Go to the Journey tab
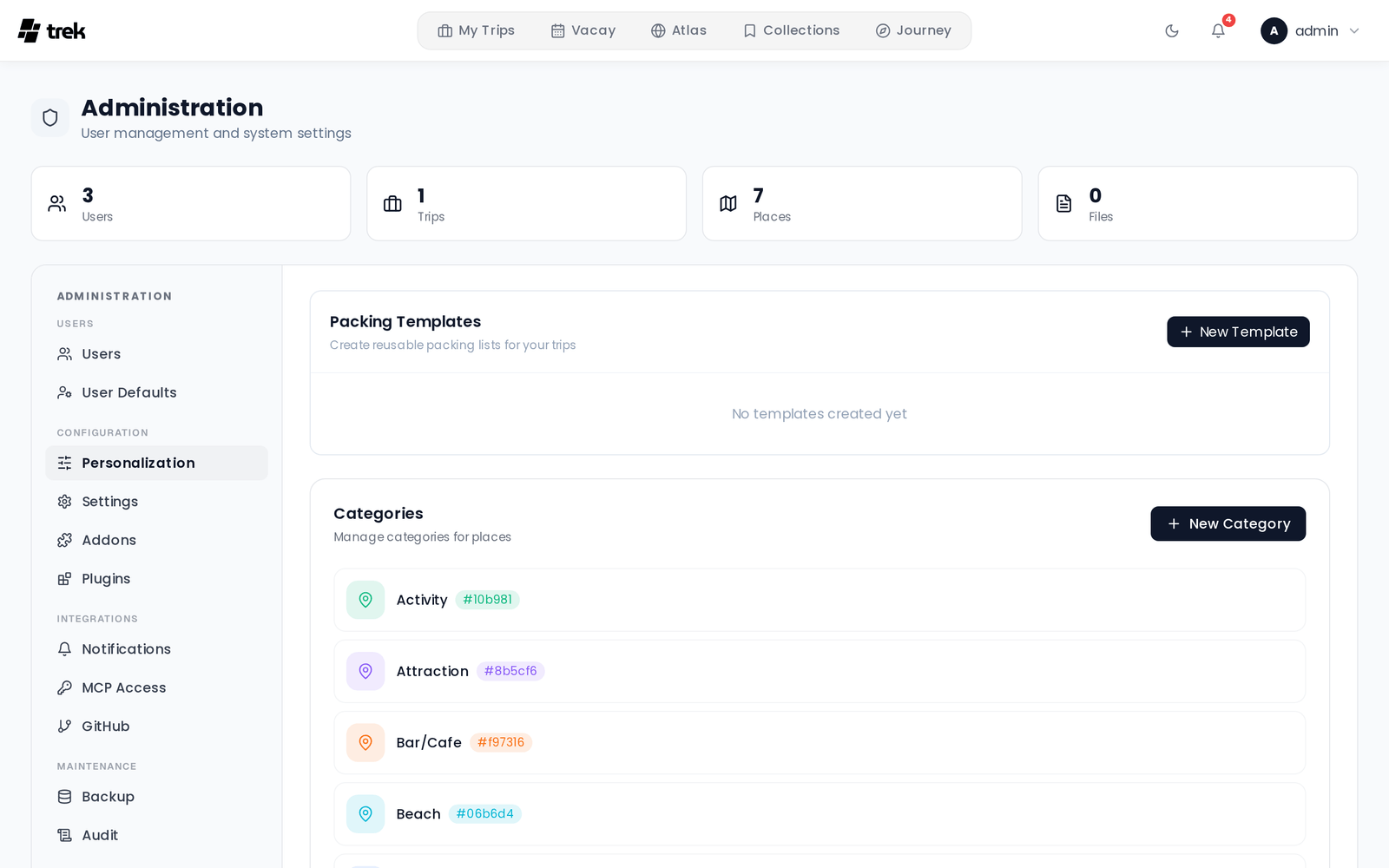Screen dimensions: 1389x868 point(913,31)
